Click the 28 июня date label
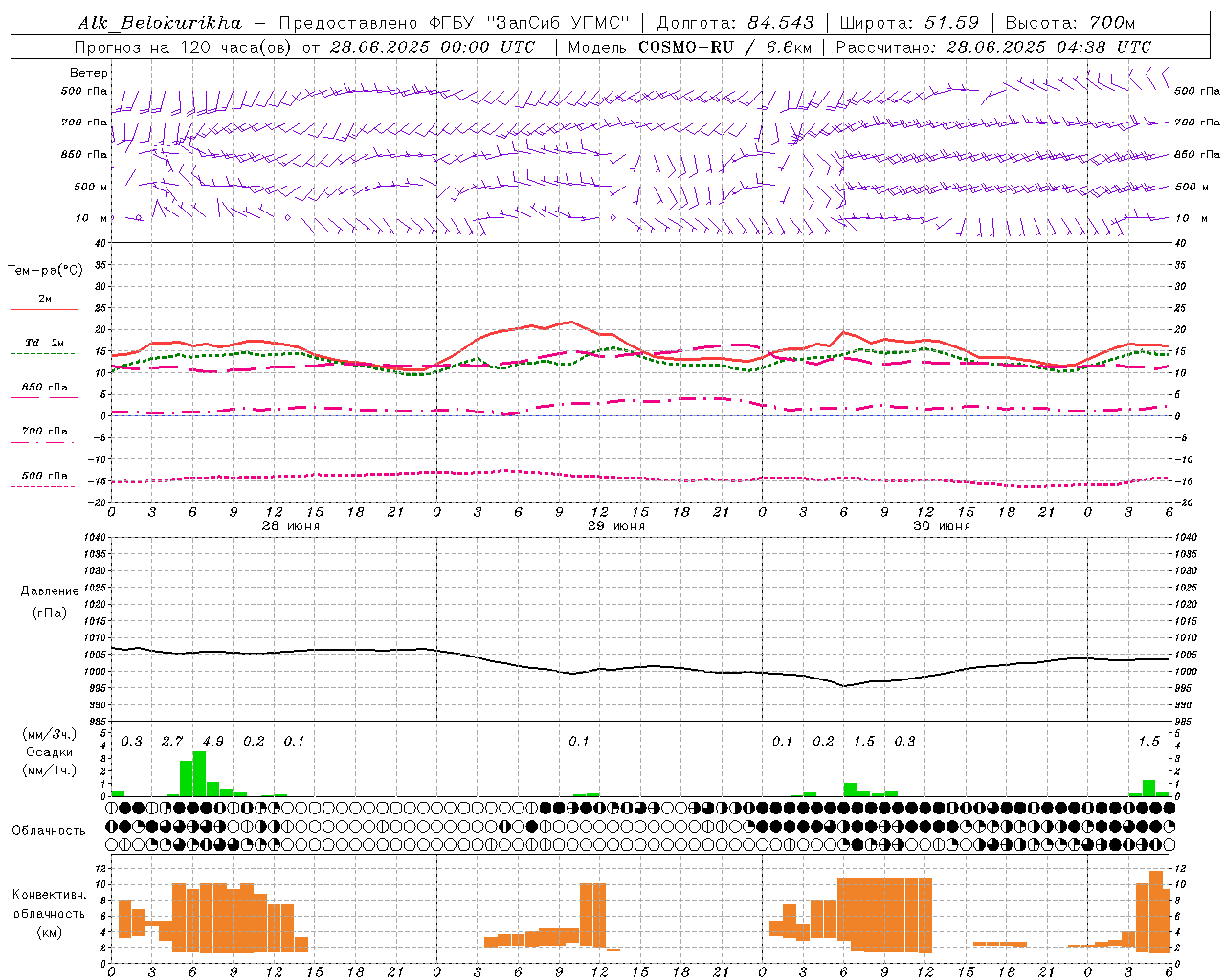 (x=291, y=526)
